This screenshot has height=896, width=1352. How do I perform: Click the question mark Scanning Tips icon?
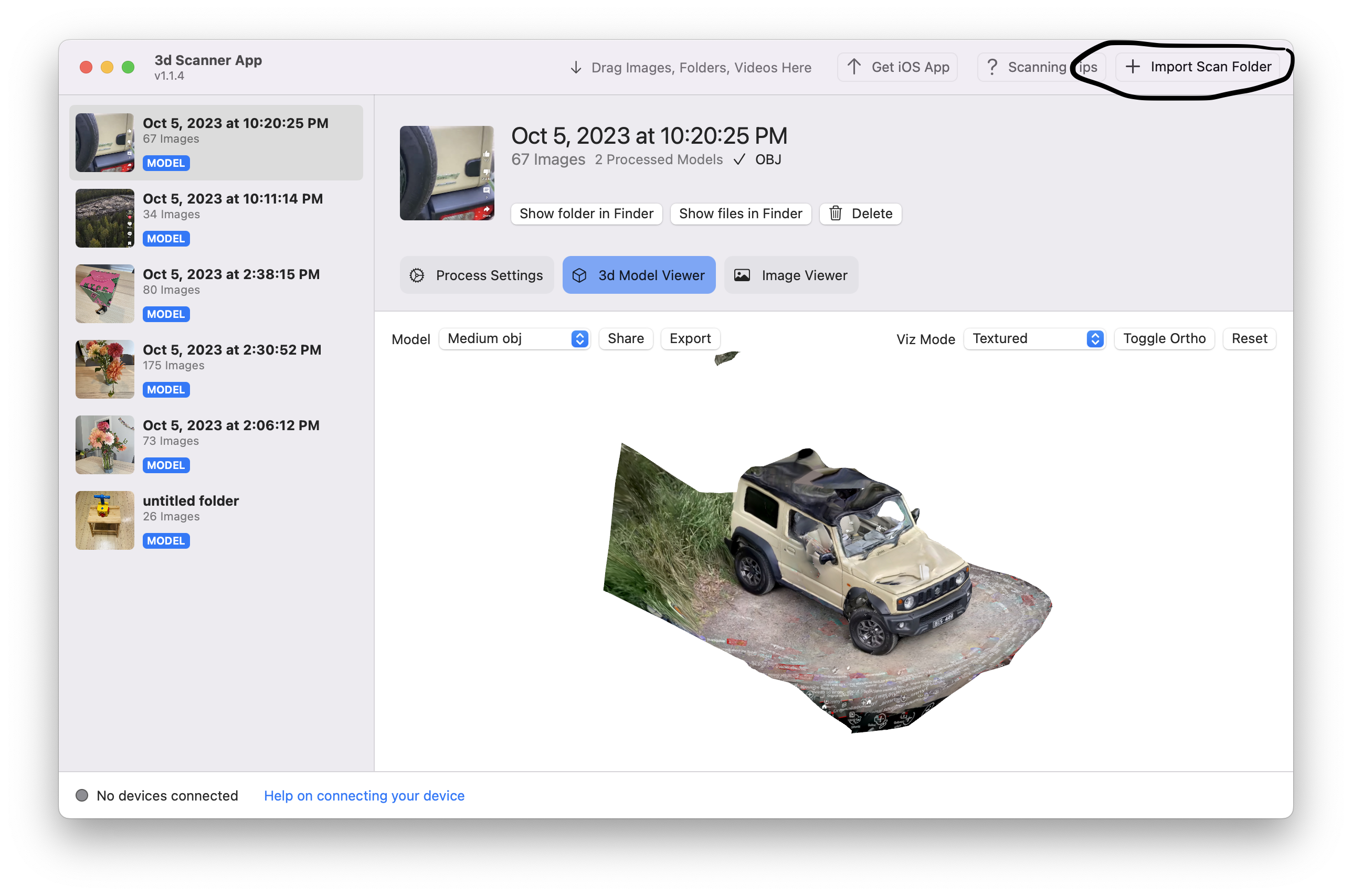[992, 67]
